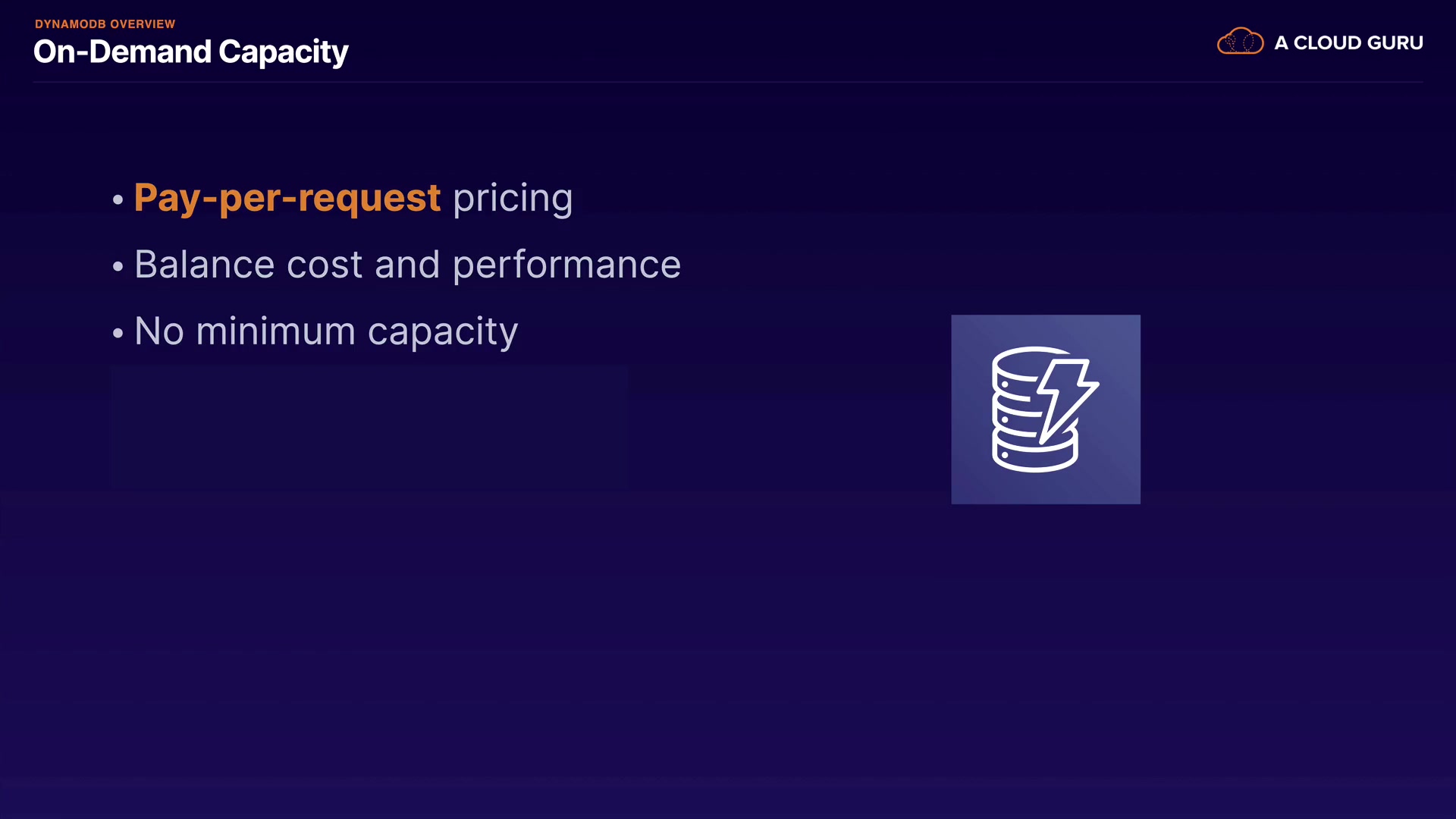Image resolution: width=1456 pixels, height=819 pixels.
Task: Click the orange "Pay-per-request" text
Action: [x=287, y=198]
